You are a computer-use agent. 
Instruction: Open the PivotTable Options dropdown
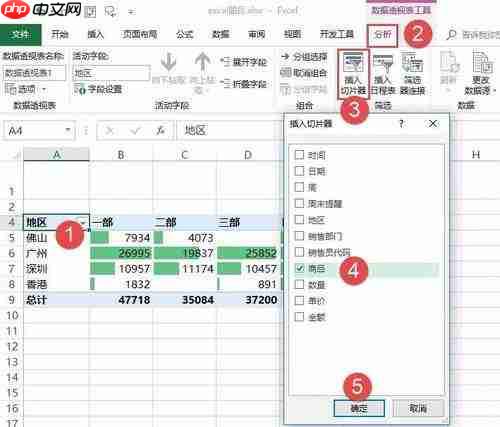(x=44, y=89)
